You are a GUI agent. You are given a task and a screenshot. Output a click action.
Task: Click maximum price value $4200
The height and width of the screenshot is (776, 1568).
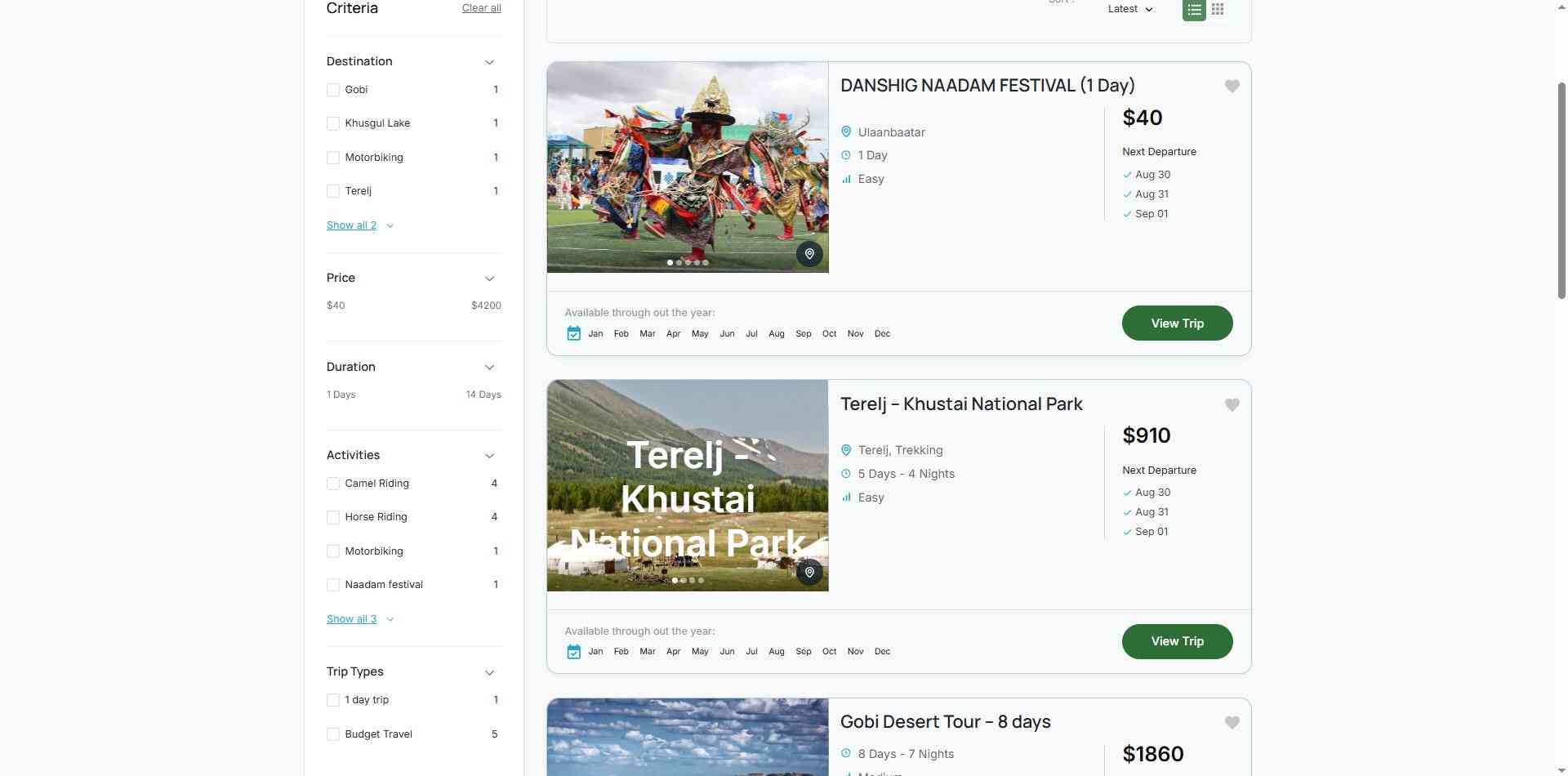pos(486,305)
